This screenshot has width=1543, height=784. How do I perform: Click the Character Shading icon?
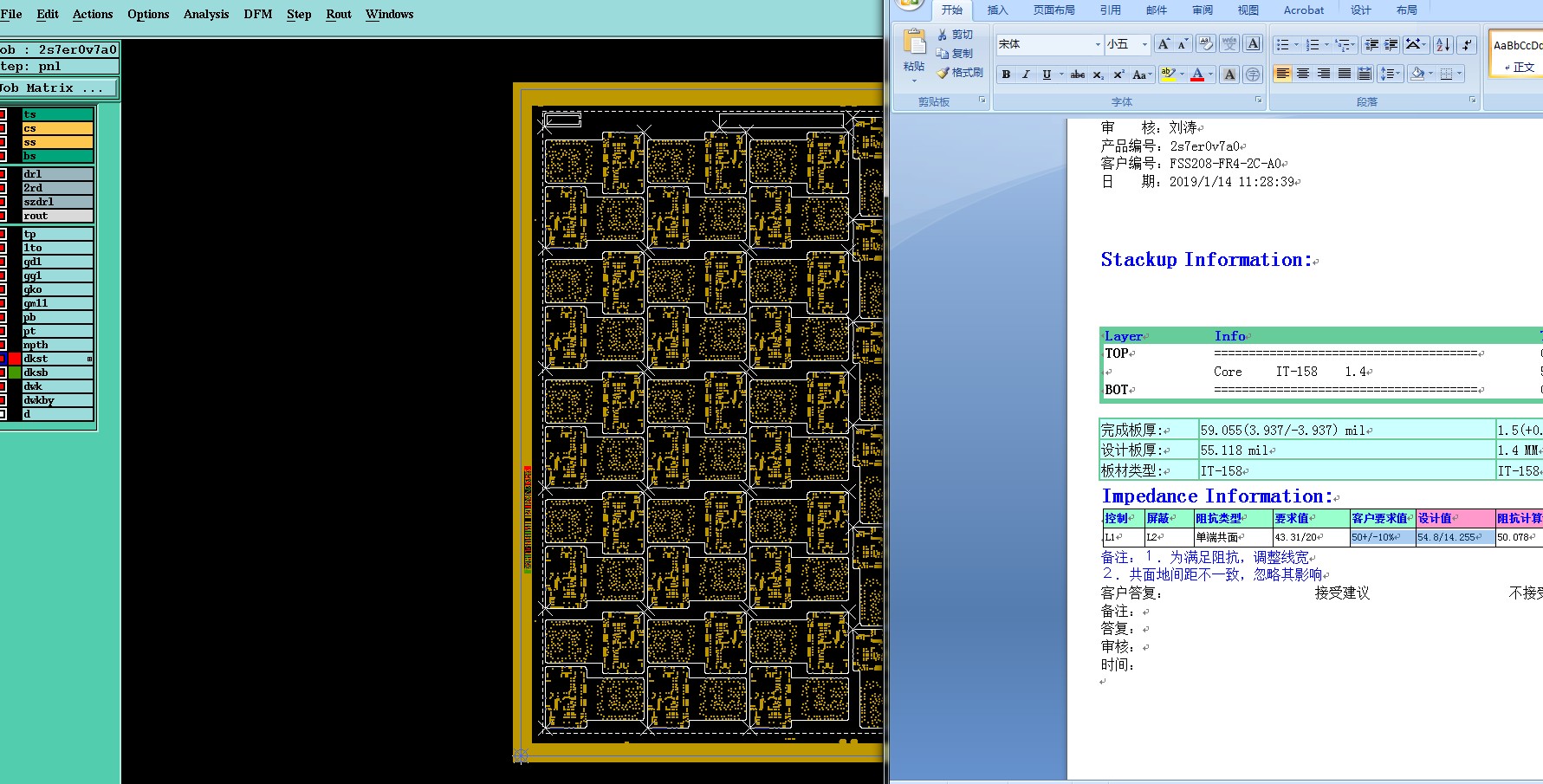(1229, 75)
